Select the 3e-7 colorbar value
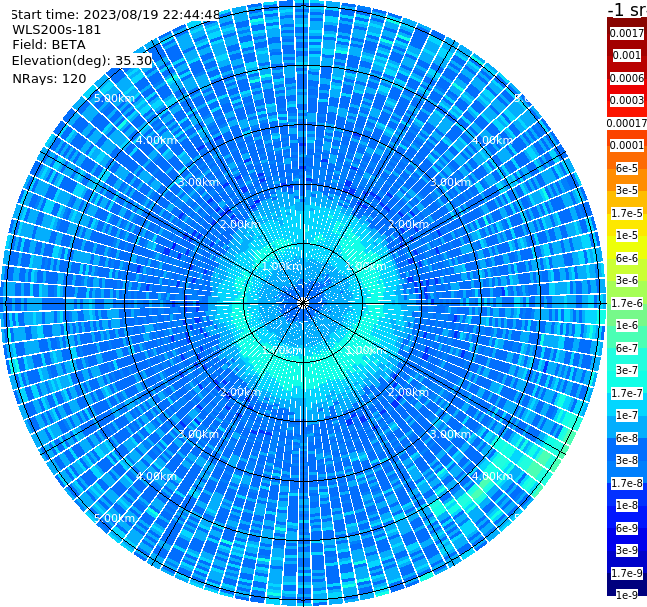The width and height of the screenshot is (647, 607). tap(627, 370)
